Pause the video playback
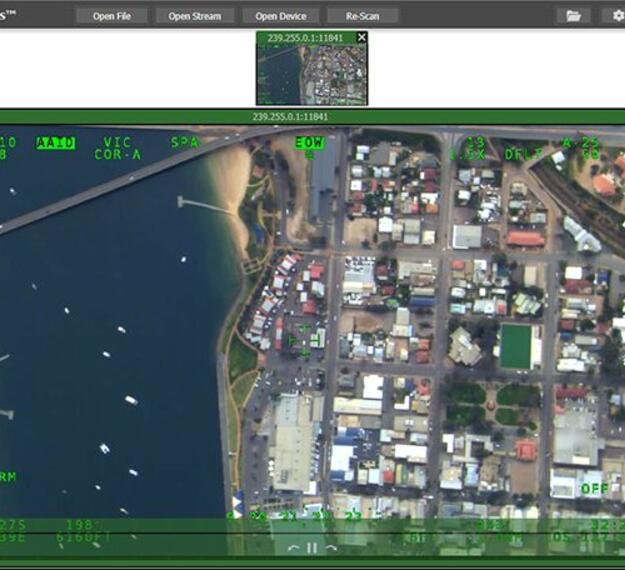Viewport: 625px width, 570px height. [x=311, y=547]
